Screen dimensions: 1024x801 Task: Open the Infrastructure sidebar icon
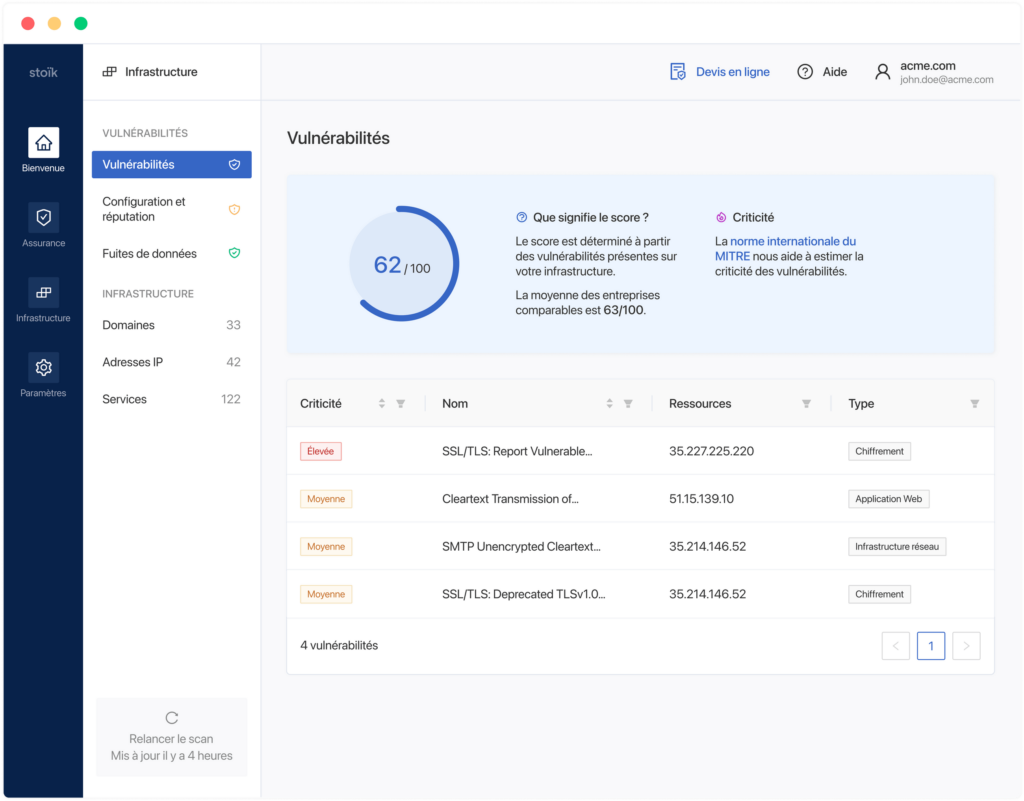(x=43, y=292)
